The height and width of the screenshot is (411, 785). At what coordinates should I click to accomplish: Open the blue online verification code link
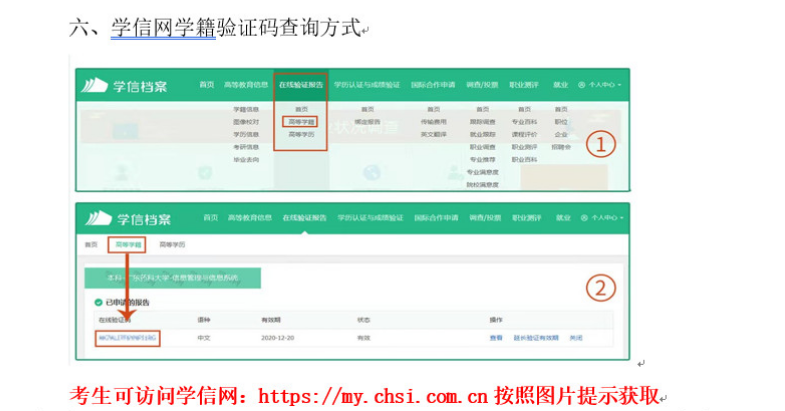127,338
